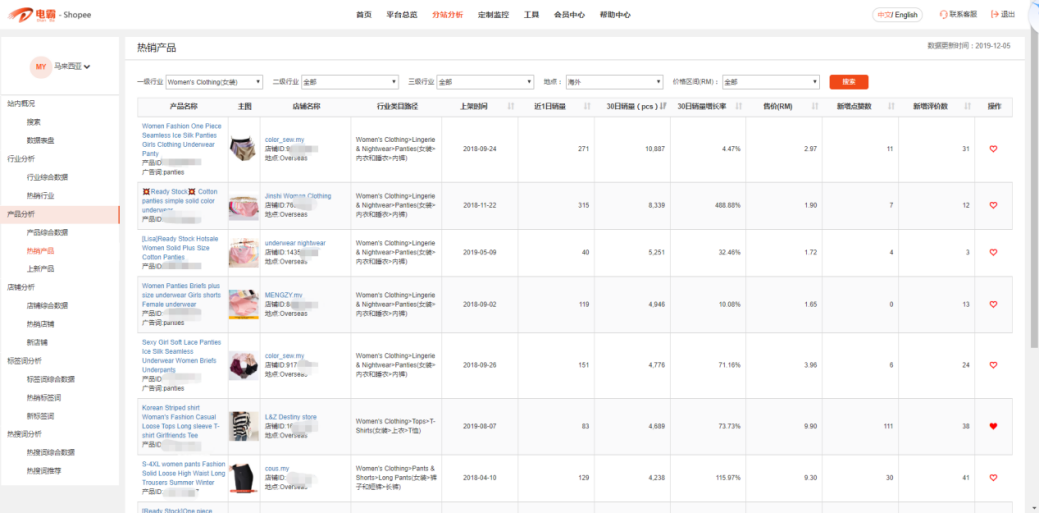Expand 马来西亚 site selector chevron

tap(88, 67)
